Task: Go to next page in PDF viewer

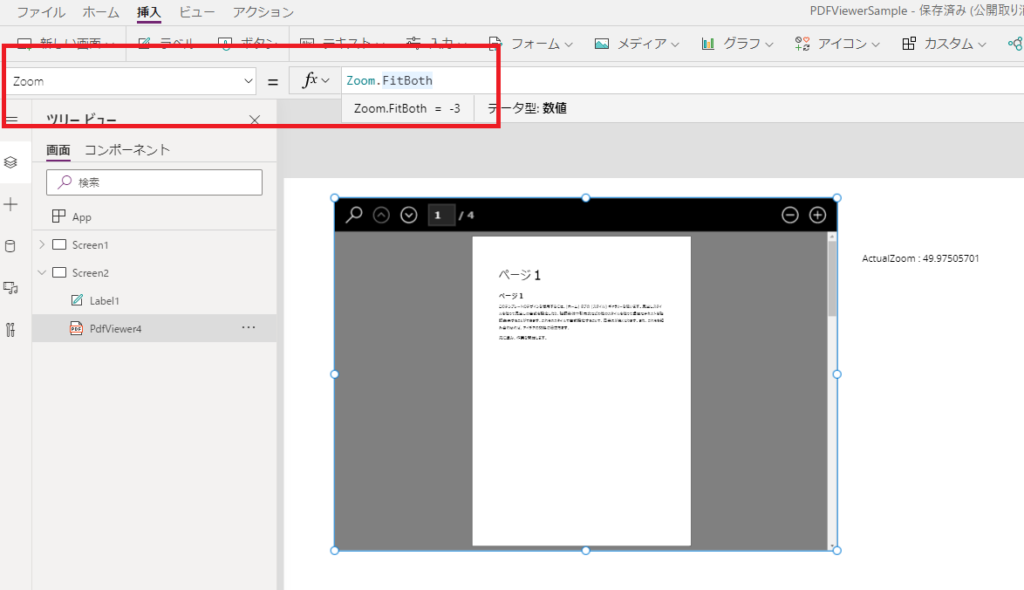Action: point(409,215)
